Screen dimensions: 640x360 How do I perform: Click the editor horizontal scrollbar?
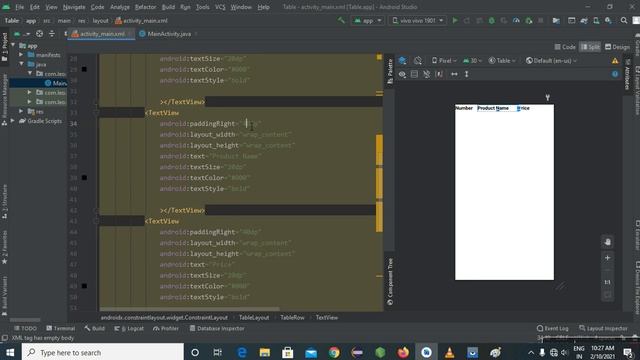click(189, 309)
